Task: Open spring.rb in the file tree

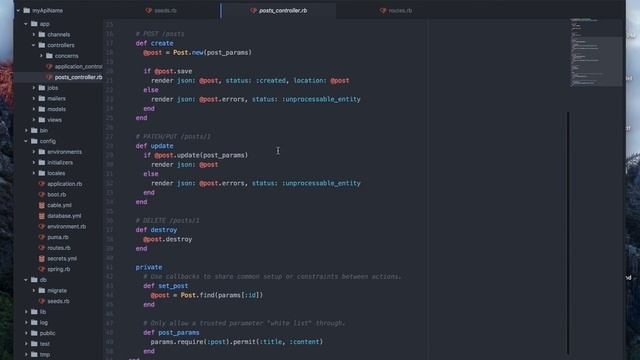Action: coord(58,269)
